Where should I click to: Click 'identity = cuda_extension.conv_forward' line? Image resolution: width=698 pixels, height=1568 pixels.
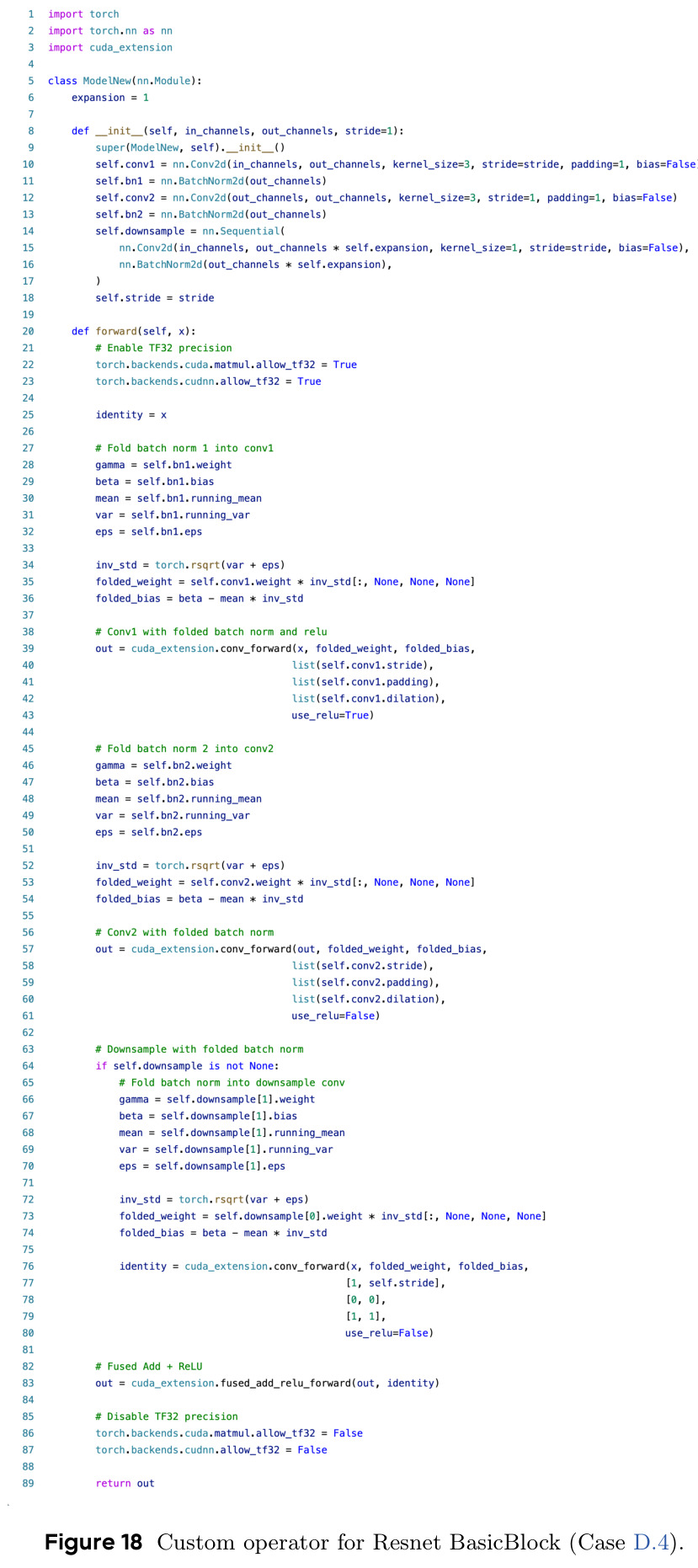click(x=323, y=1267)
